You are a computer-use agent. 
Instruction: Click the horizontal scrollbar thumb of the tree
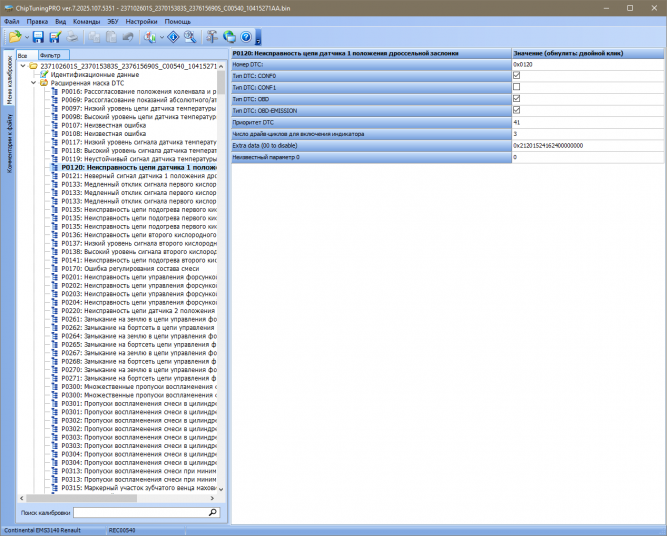point(81,498)
